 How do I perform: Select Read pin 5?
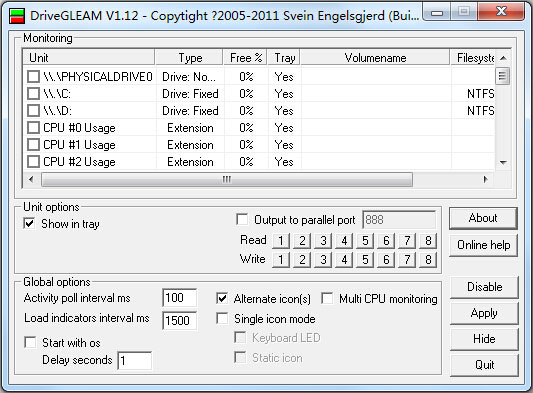365,241
